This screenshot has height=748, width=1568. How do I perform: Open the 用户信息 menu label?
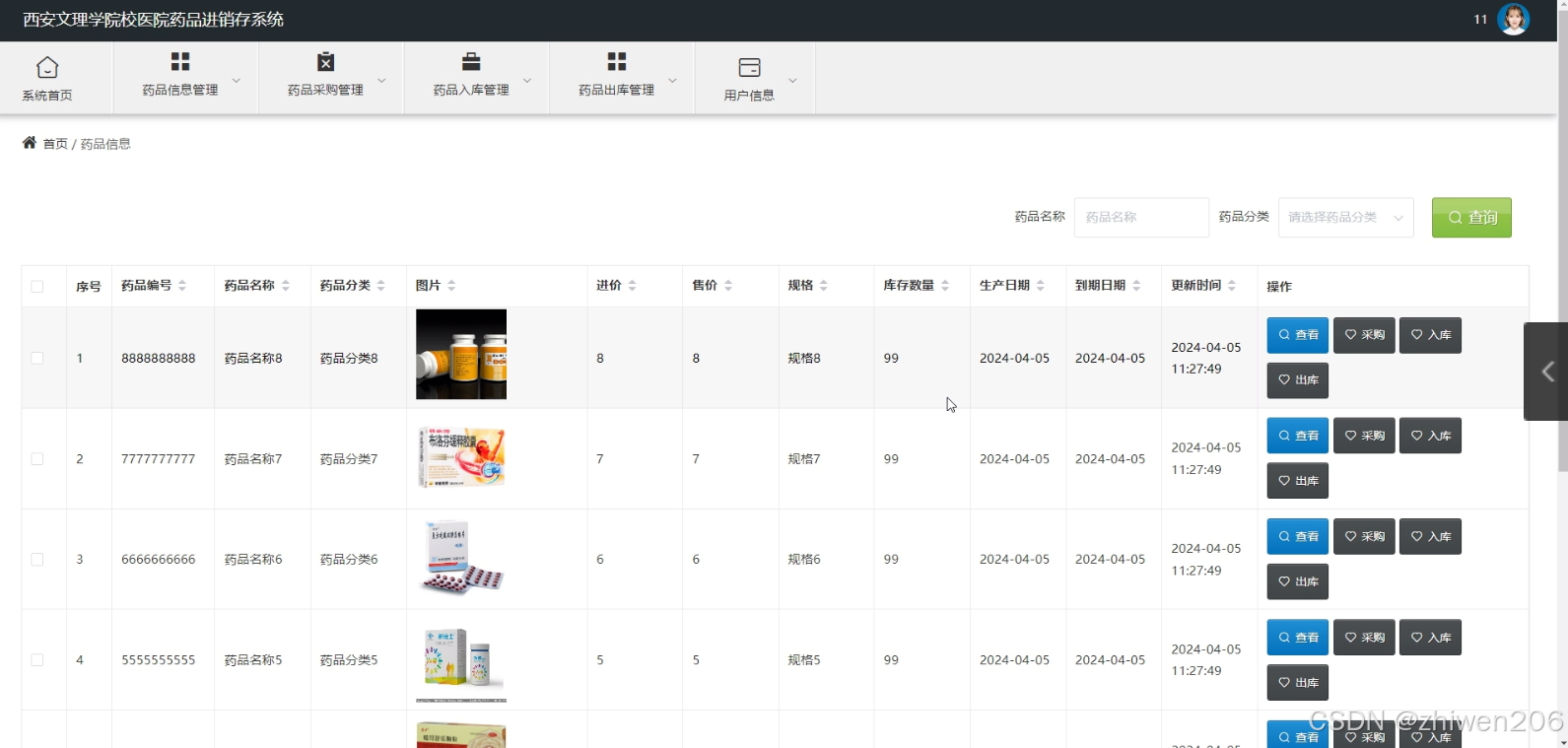(x=749, y=96)
